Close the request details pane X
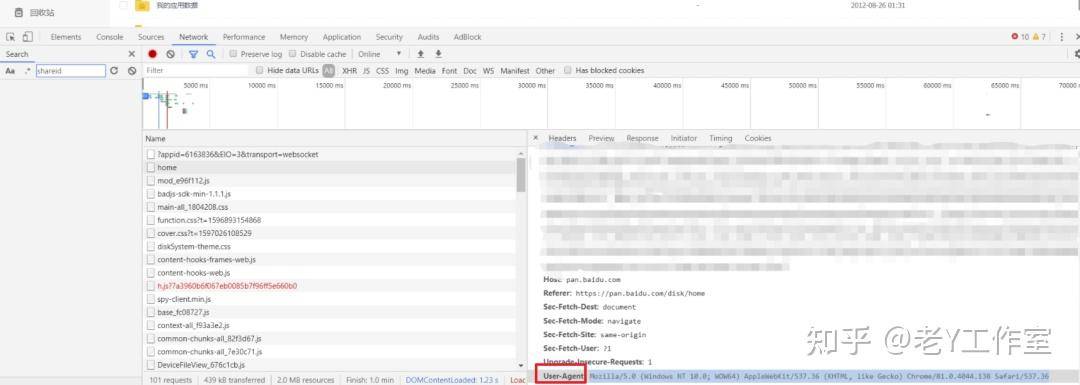Viewport: 1080px width, 385px height. point(536,138)
